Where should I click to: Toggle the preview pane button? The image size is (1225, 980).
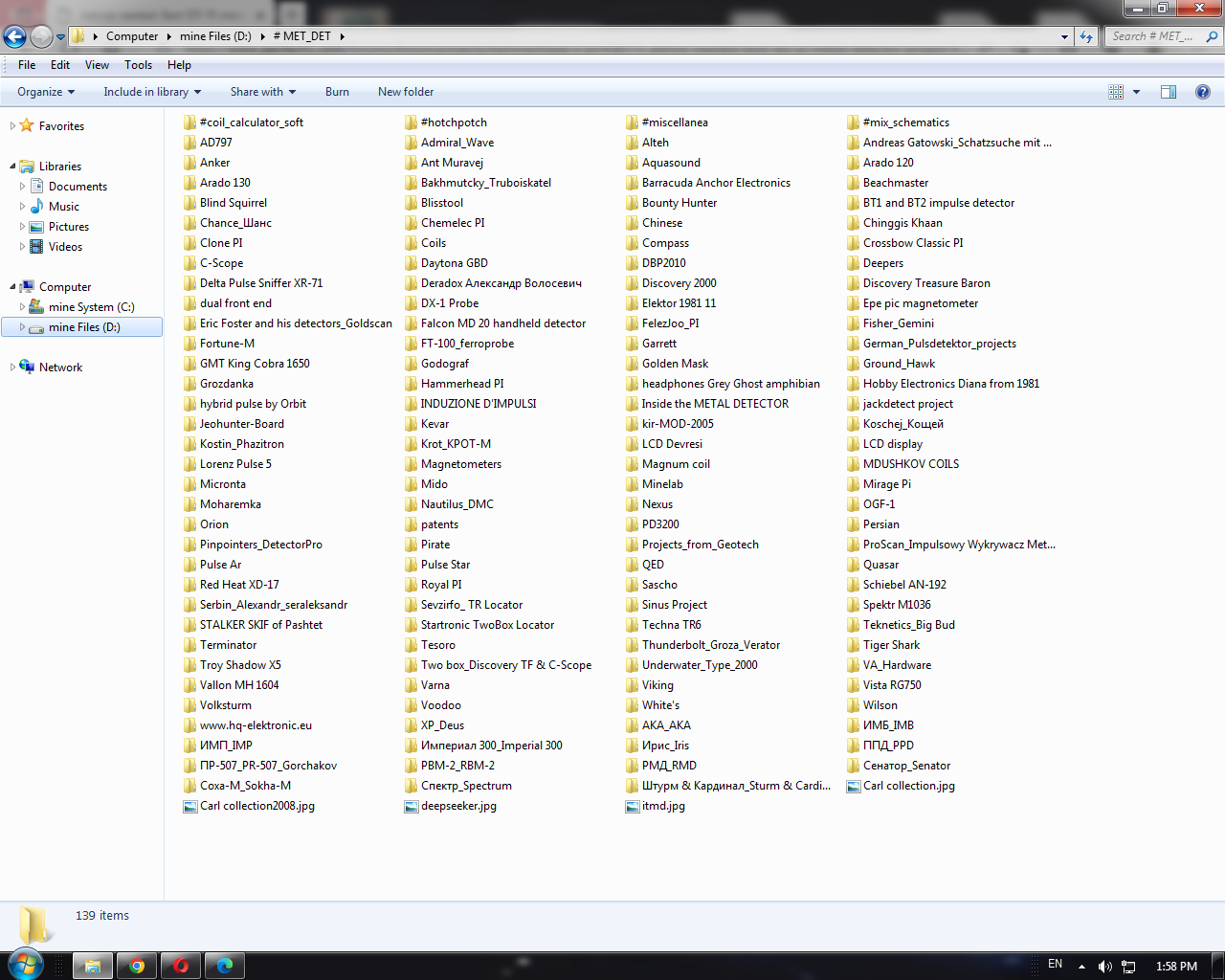pyautogui.click(x=1169, y=92)
